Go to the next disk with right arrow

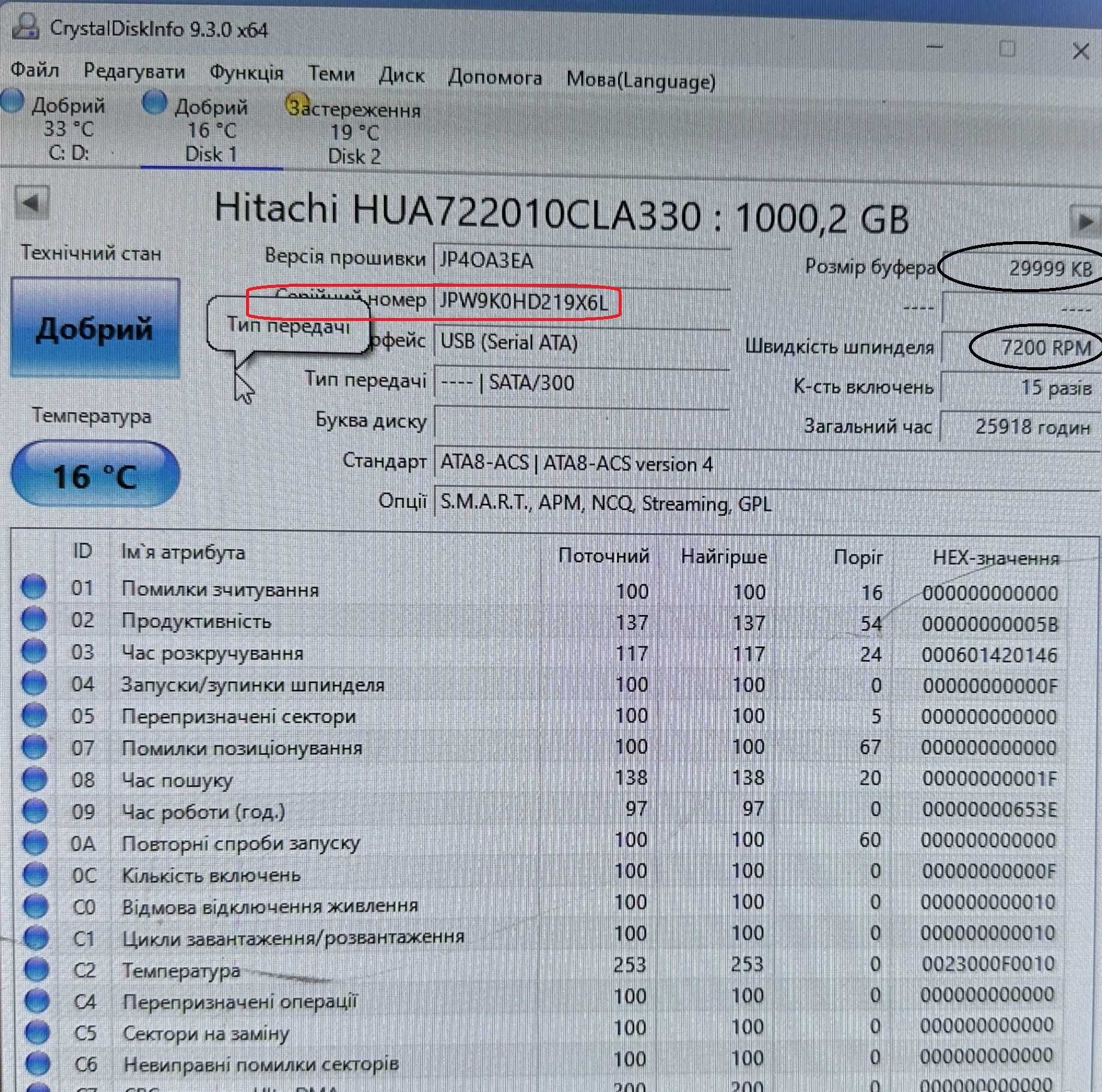(1085, 222)
